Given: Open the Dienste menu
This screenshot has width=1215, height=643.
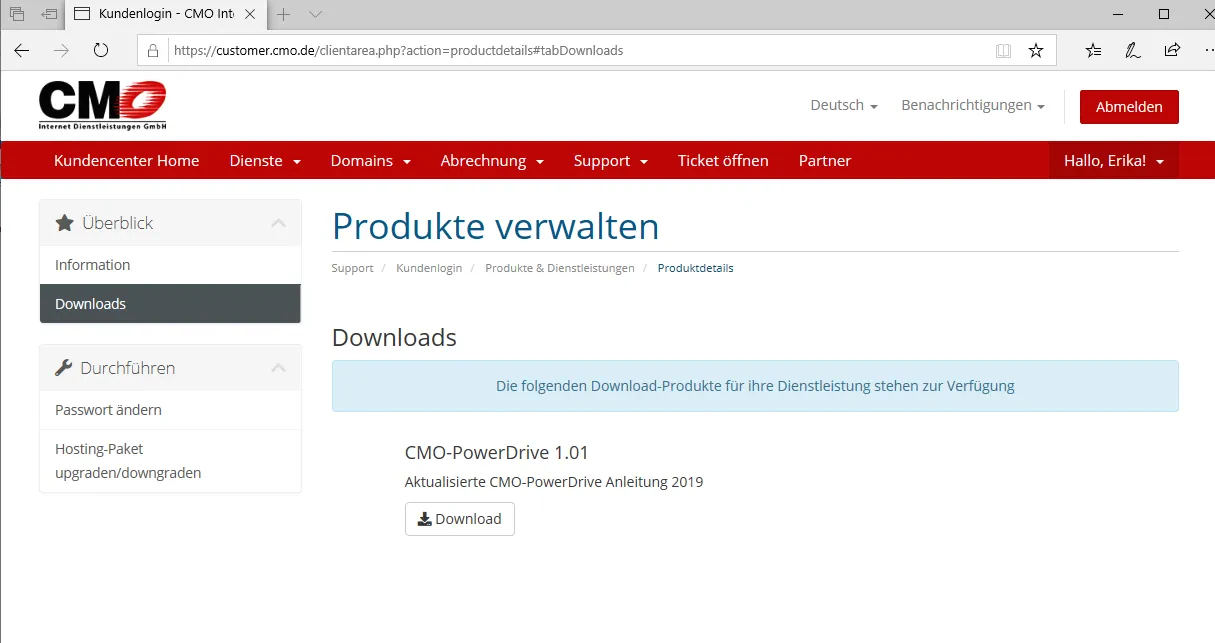Looking at the screenshot, I should (x=265, y=160).
